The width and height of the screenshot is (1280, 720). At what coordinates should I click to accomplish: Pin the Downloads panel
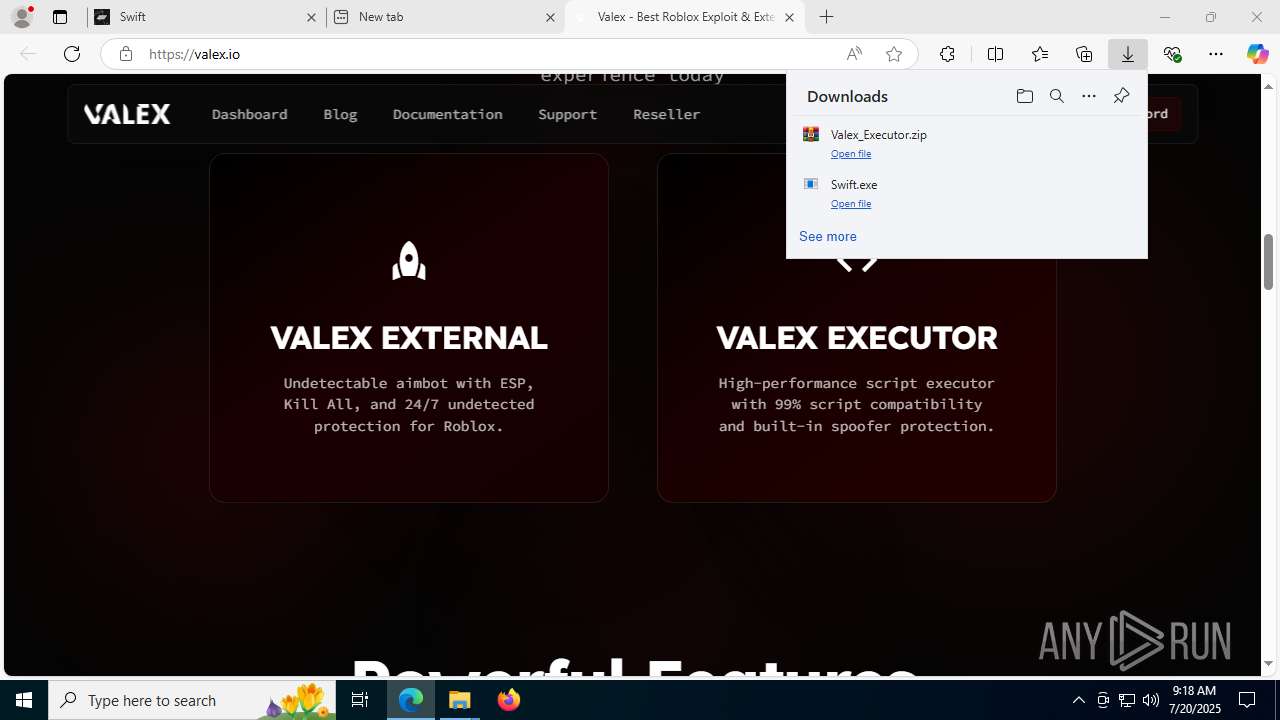[1121, 96]
